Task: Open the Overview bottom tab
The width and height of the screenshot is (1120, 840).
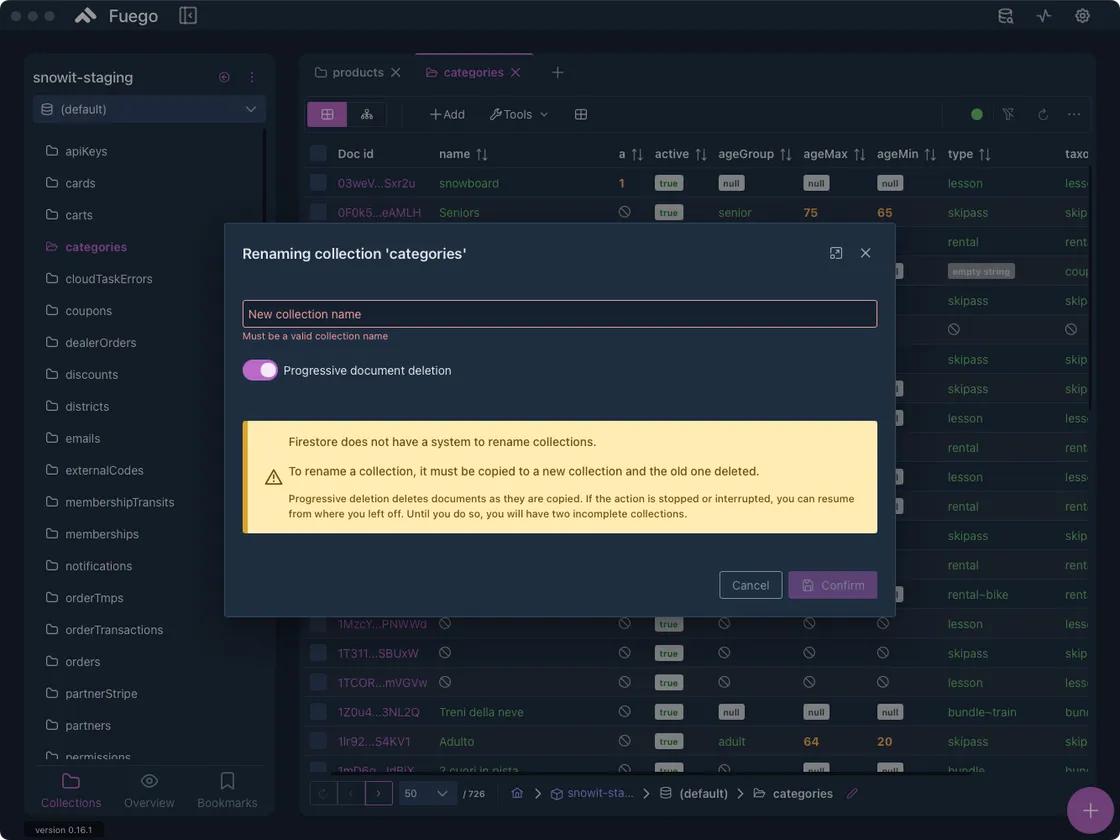Action: 149,791
